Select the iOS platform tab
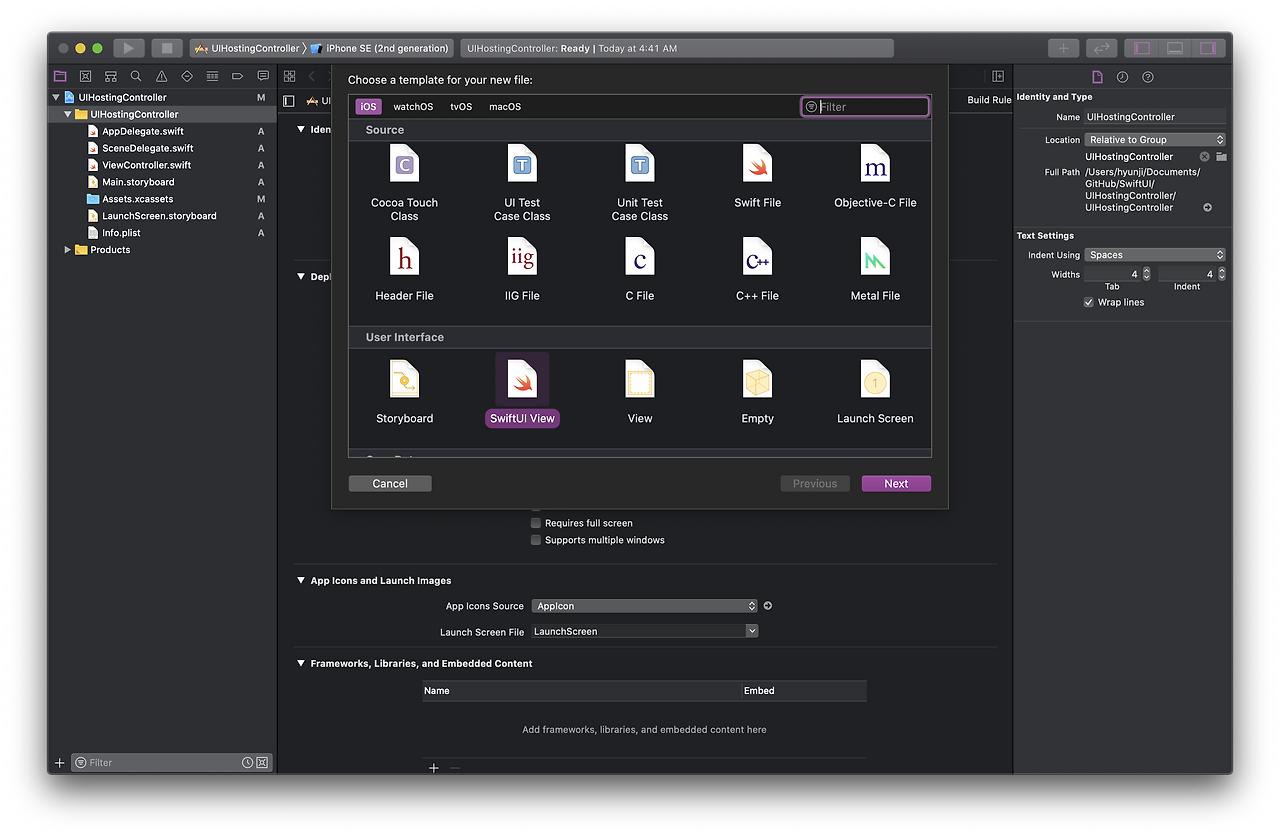Viewport: 1280px width, 837px height. [x=368, y=106]
